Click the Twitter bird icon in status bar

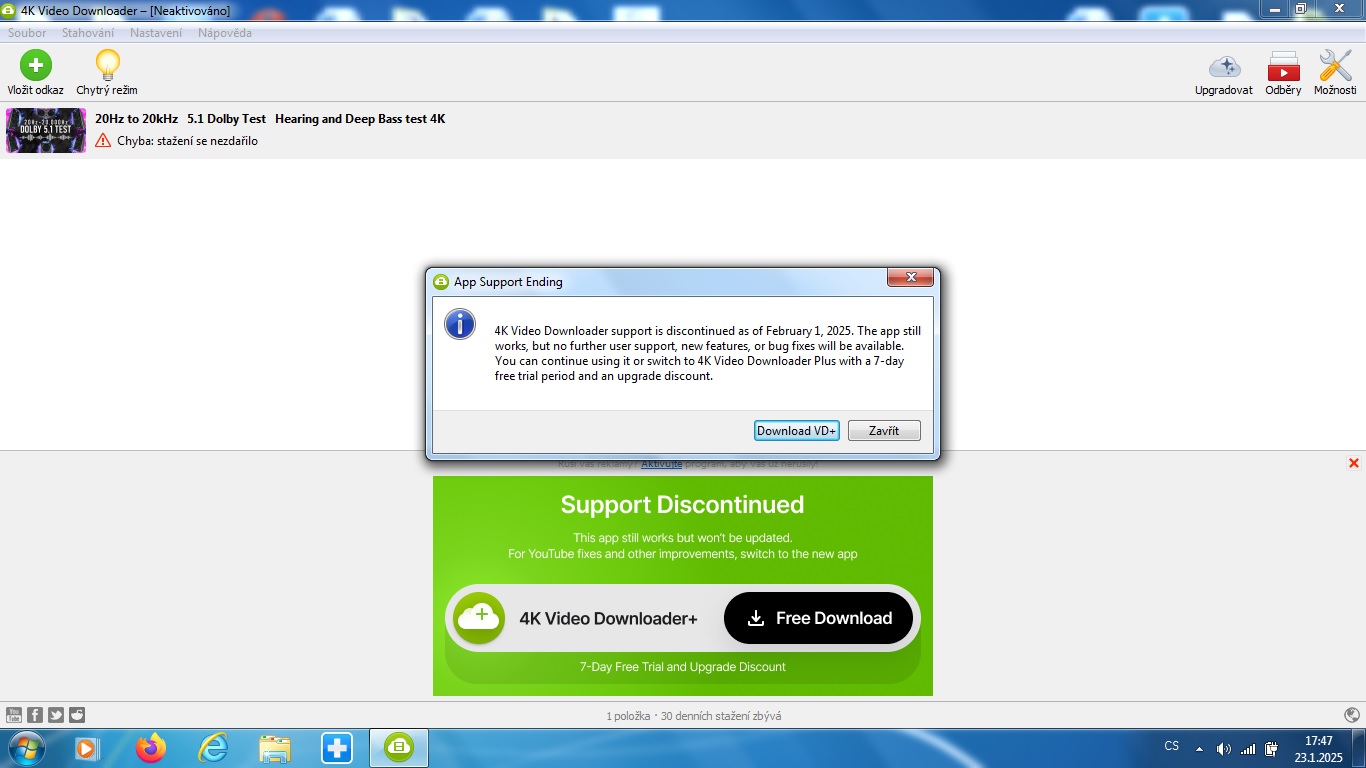[56, 715]
